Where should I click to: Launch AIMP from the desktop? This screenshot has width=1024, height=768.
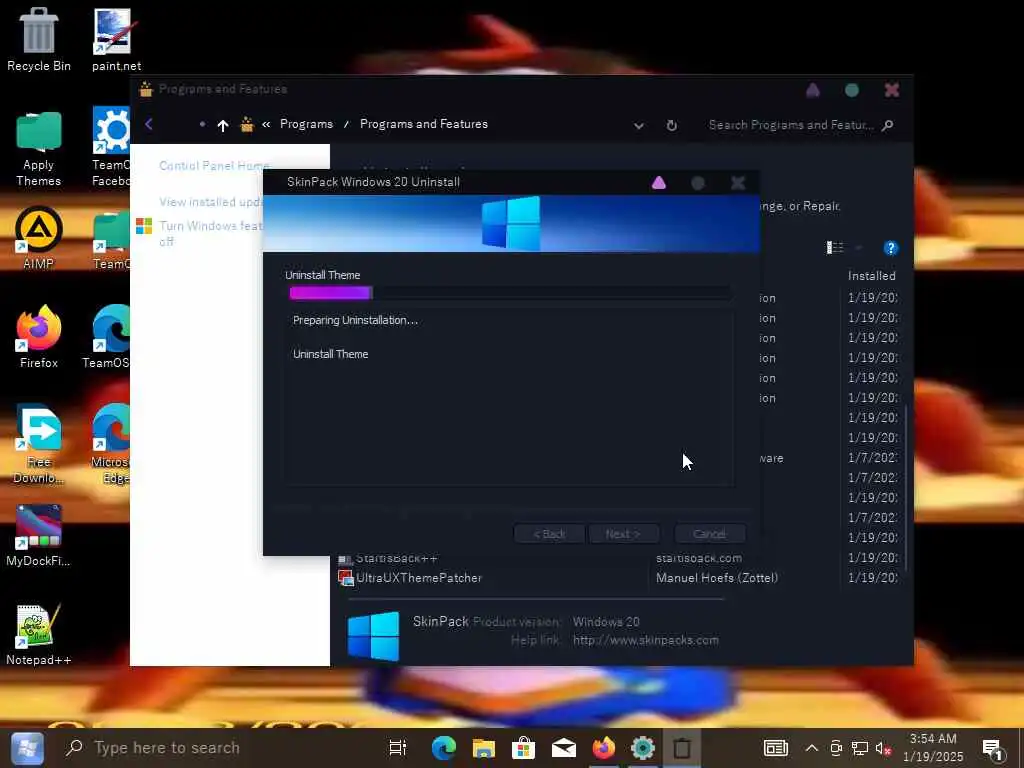[39, 238]
